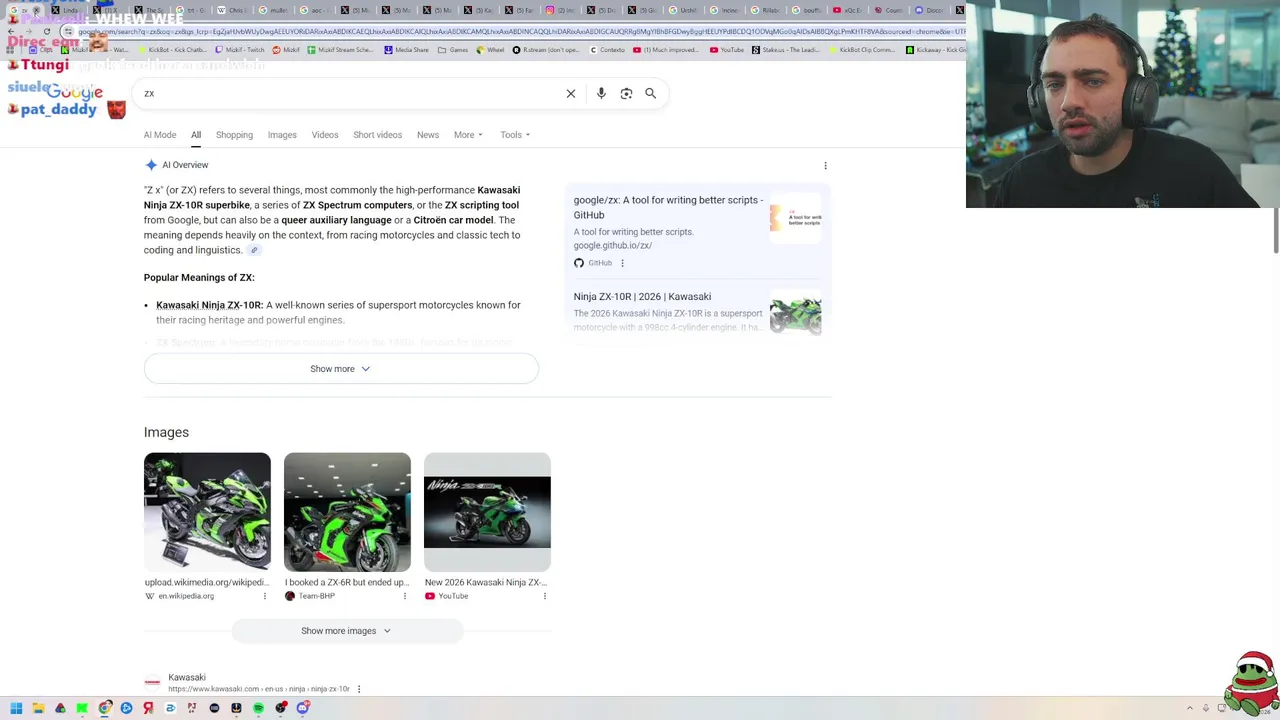The image size is (1280, 720).
Task: Expand AI Overview with Show more
Action: (x=341, y=369)
